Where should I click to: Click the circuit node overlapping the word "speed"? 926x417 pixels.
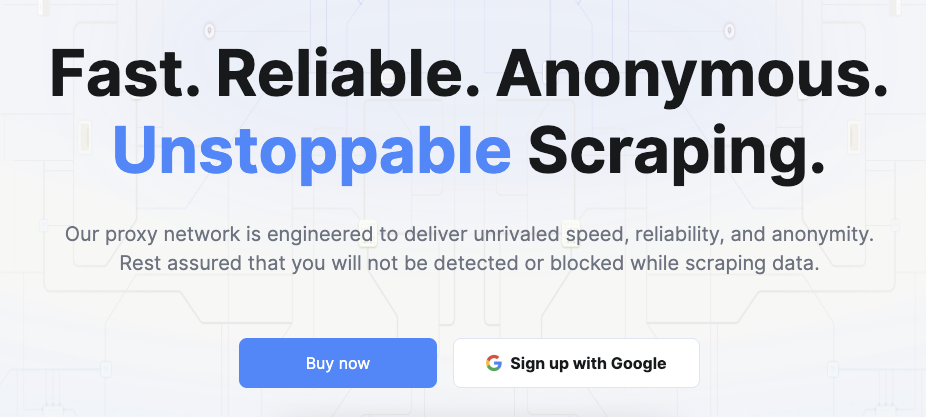tap(570, 234)
